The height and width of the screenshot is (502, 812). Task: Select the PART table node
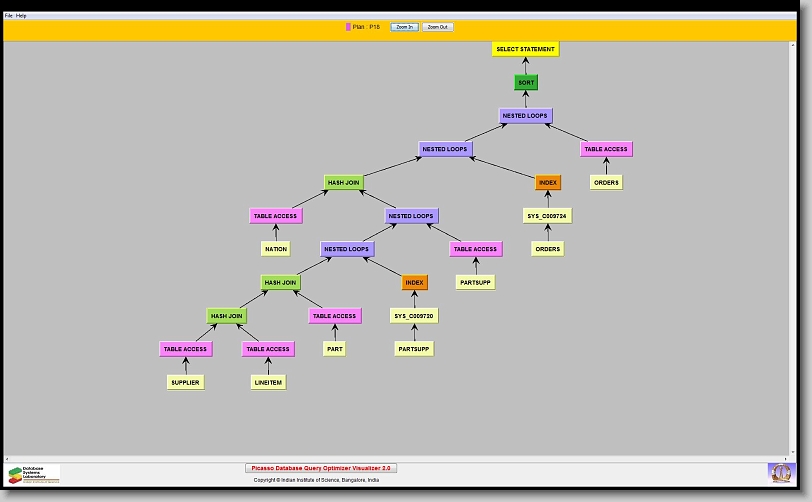click(x=334, y=349)
